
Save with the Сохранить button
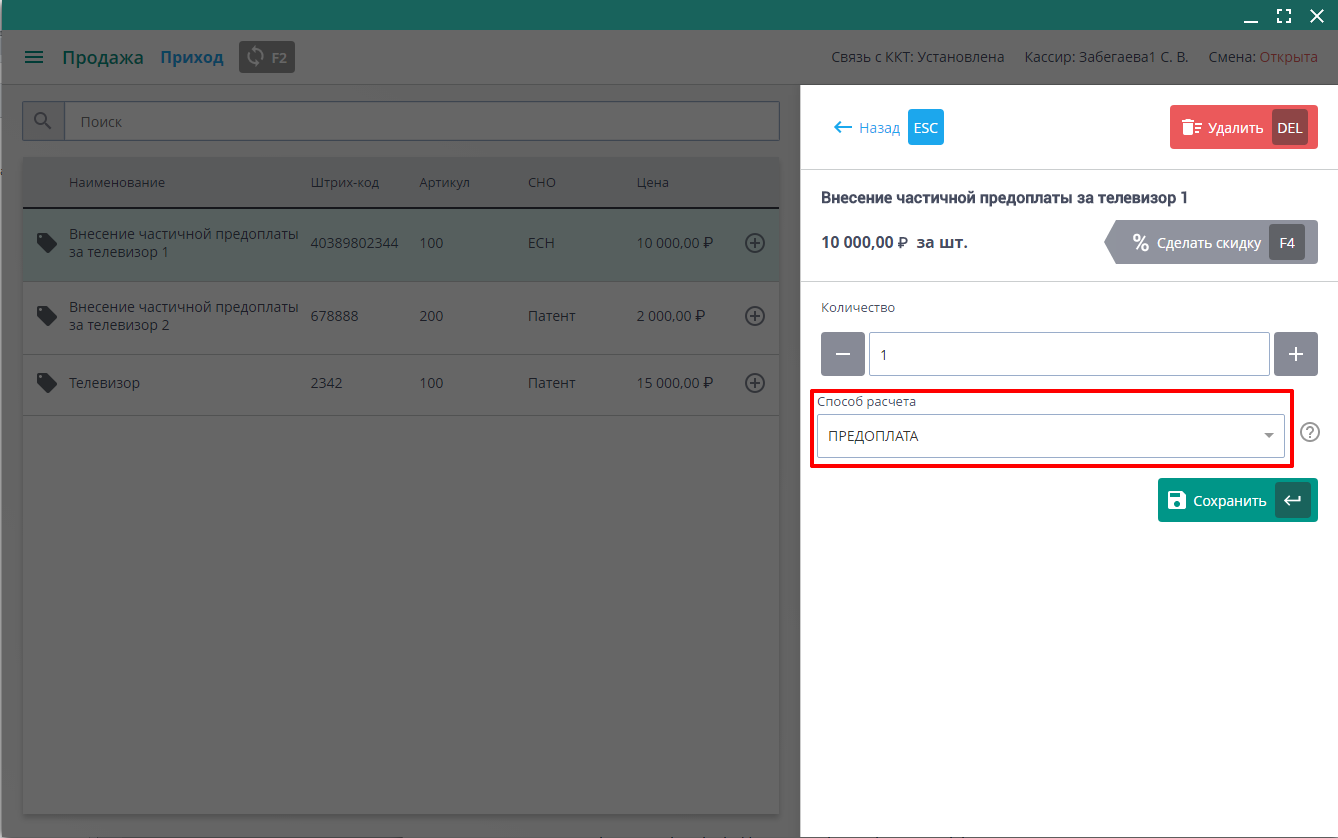point(1238,500)
